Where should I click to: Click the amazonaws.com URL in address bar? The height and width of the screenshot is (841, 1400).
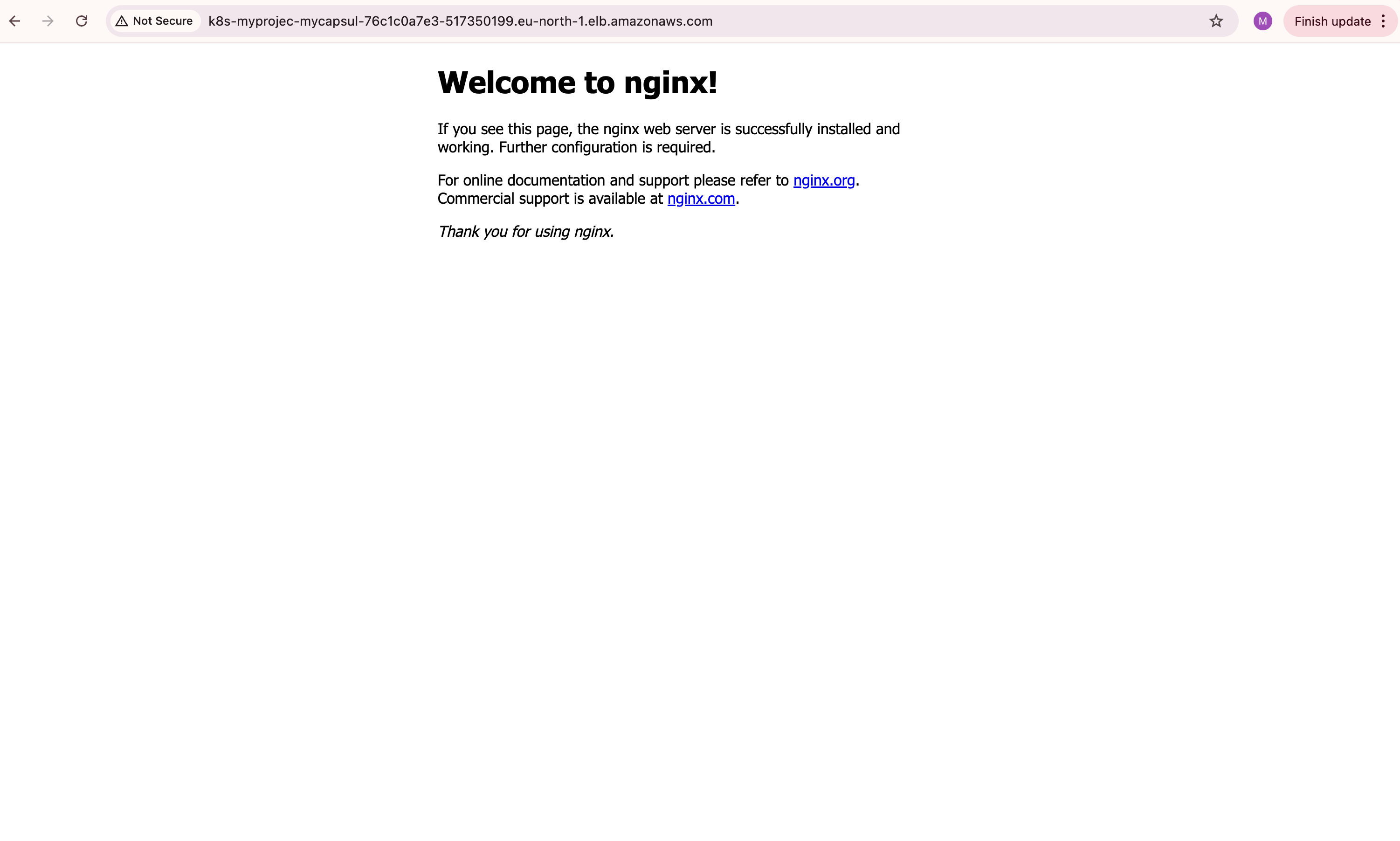point(460,21)
